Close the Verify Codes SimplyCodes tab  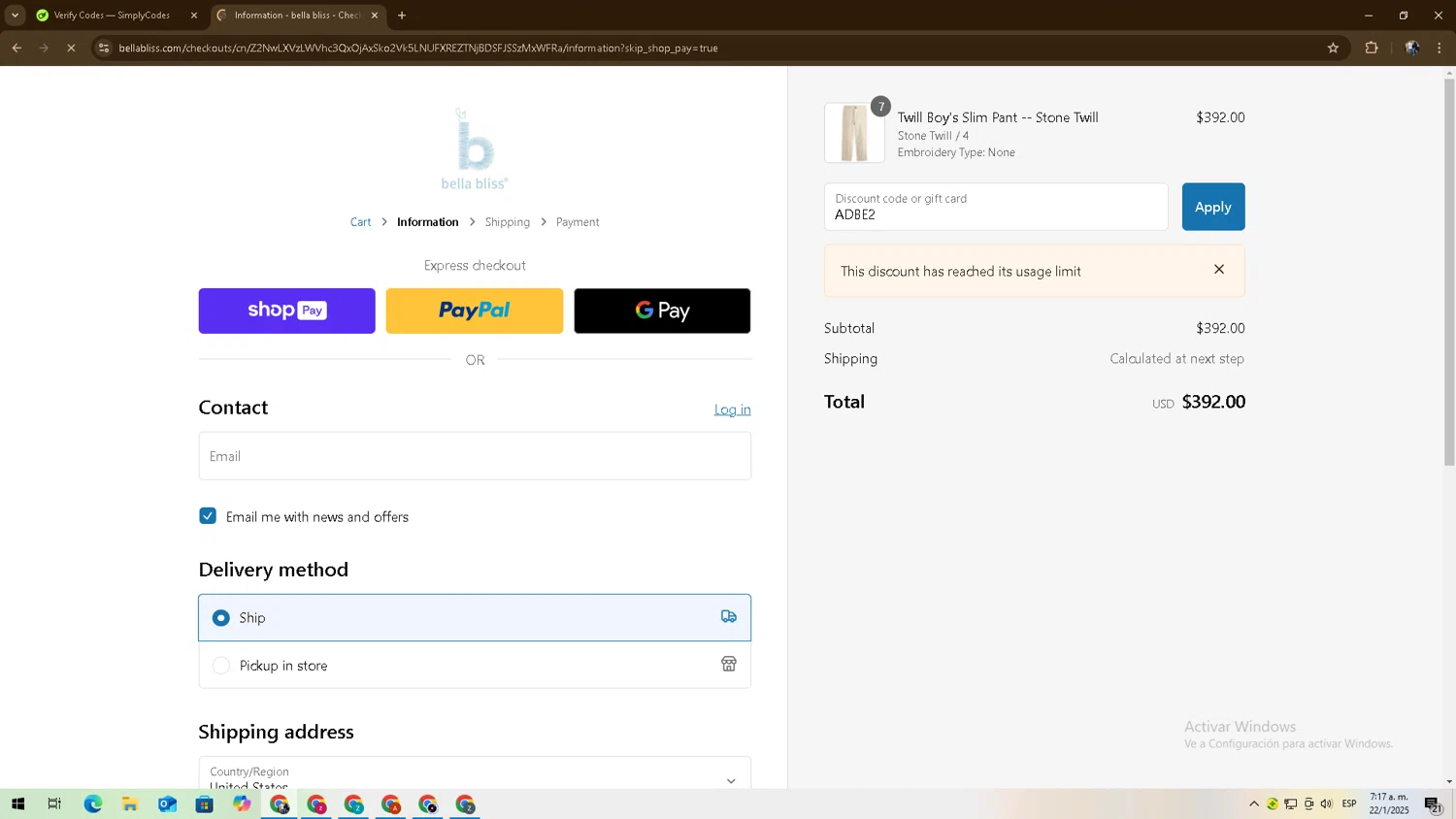[x=194, y=16]
